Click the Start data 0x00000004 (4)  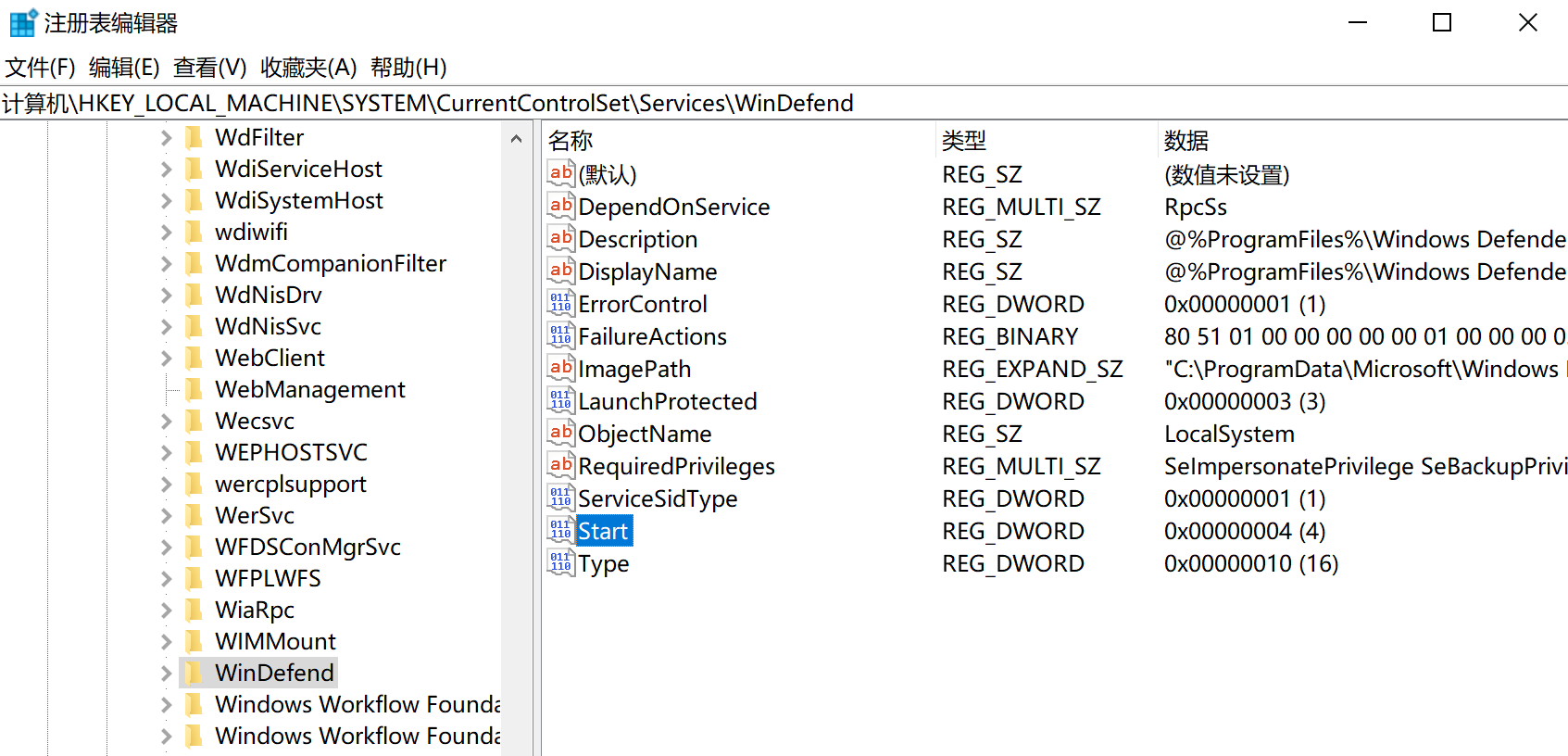point(1245,531)
